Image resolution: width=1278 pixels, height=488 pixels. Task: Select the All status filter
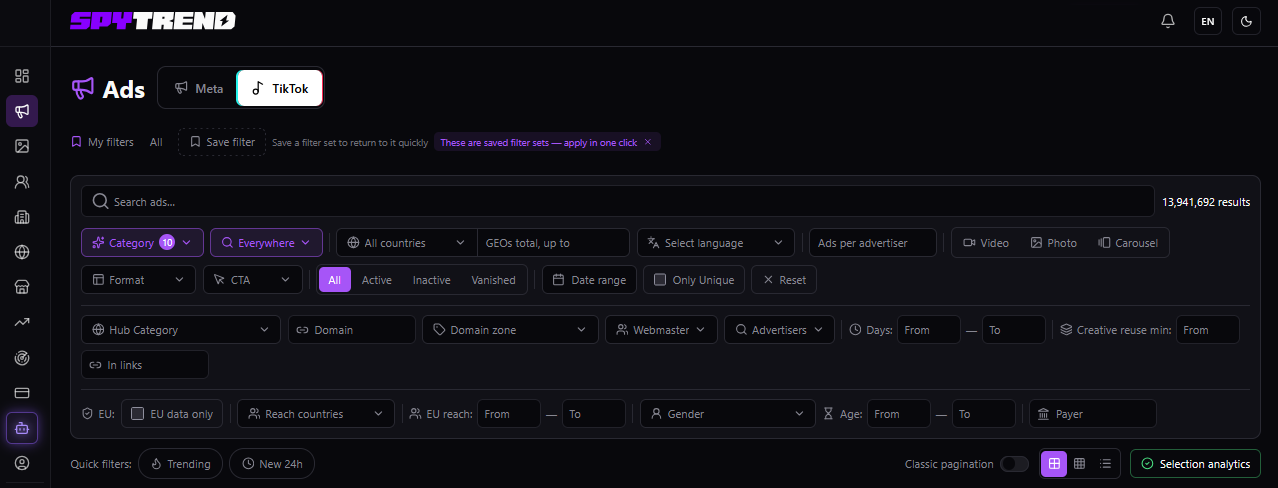point(335,280)
